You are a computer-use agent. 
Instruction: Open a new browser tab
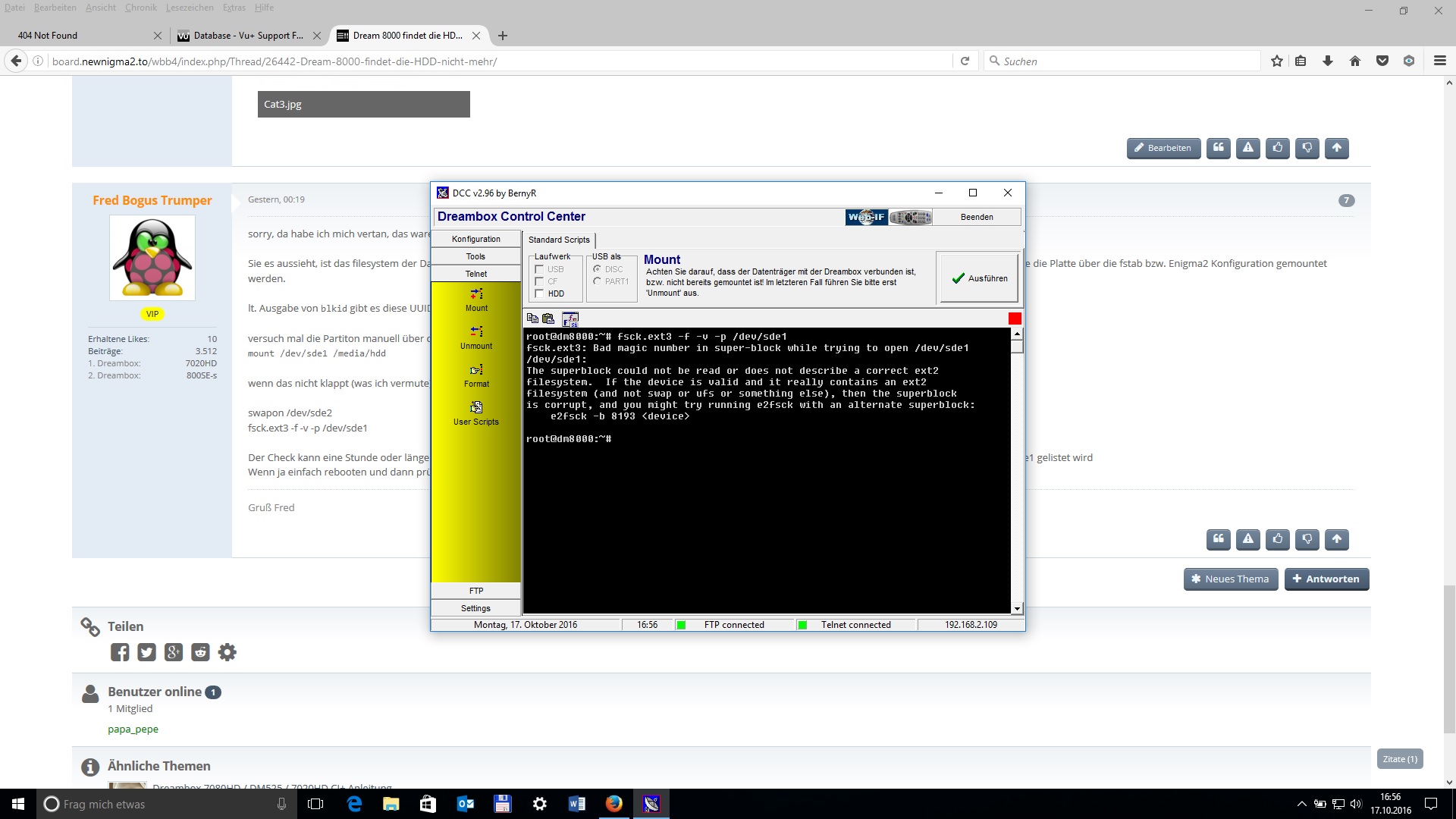pyautogui.click(x=503, y=35)
